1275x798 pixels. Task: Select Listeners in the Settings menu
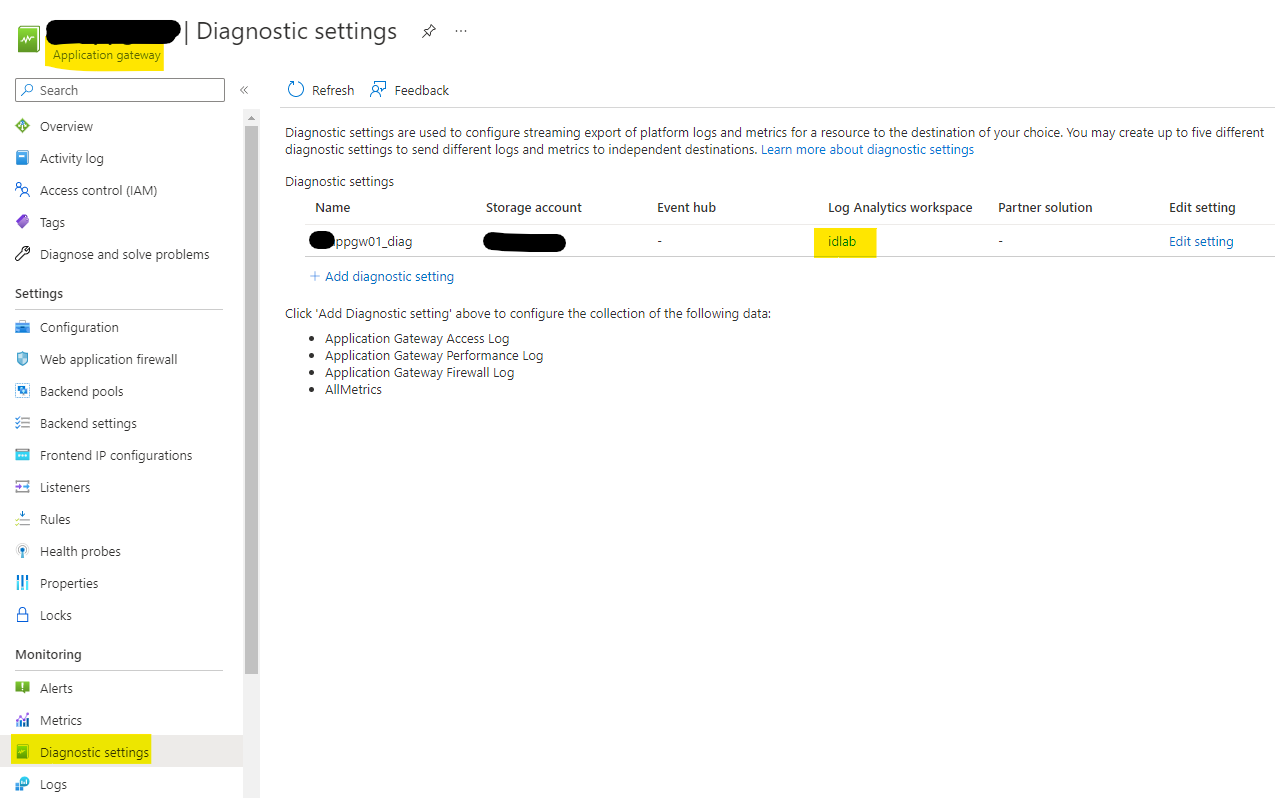65,487
